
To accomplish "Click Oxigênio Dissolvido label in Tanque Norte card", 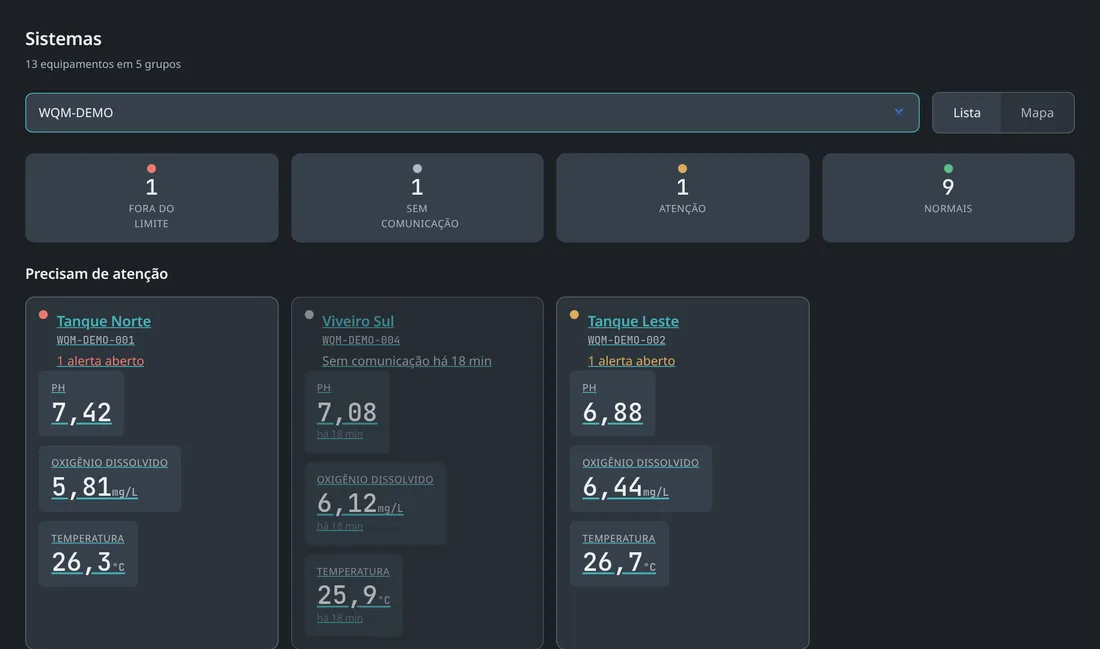I will 109,462.
